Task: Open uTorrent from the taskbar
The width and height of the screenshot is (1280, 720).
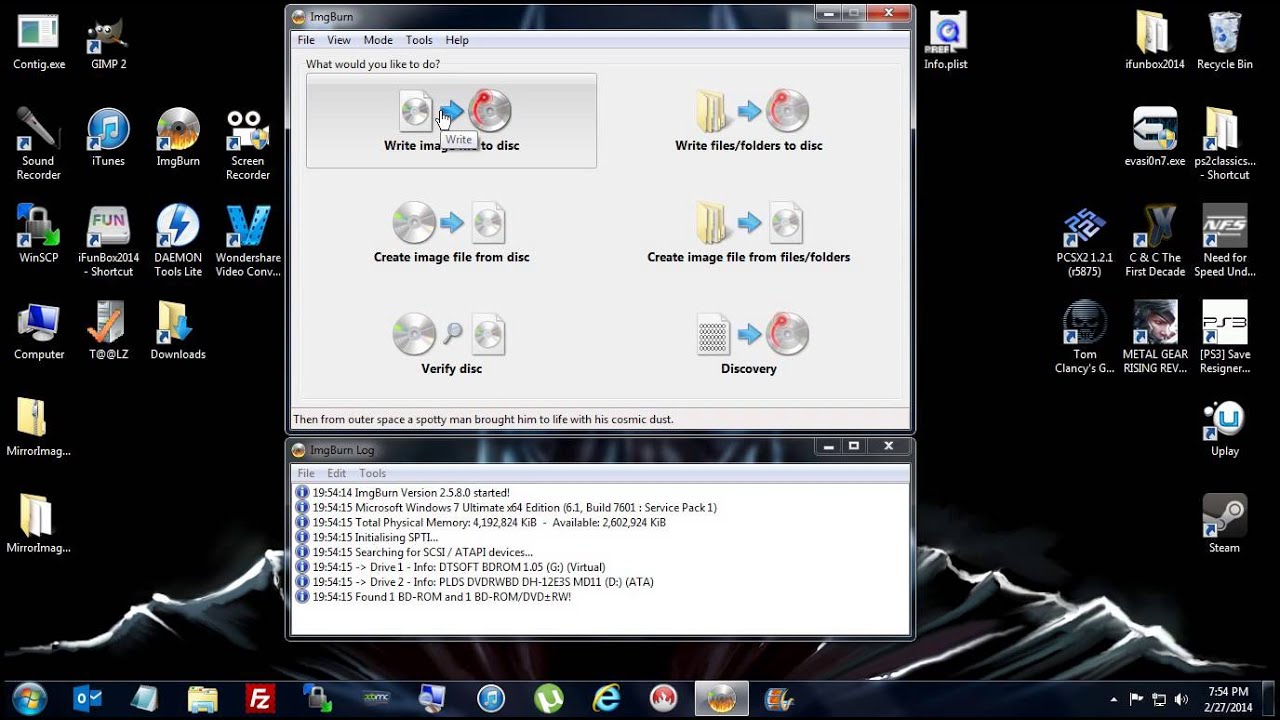Action: tap(548, 698)
